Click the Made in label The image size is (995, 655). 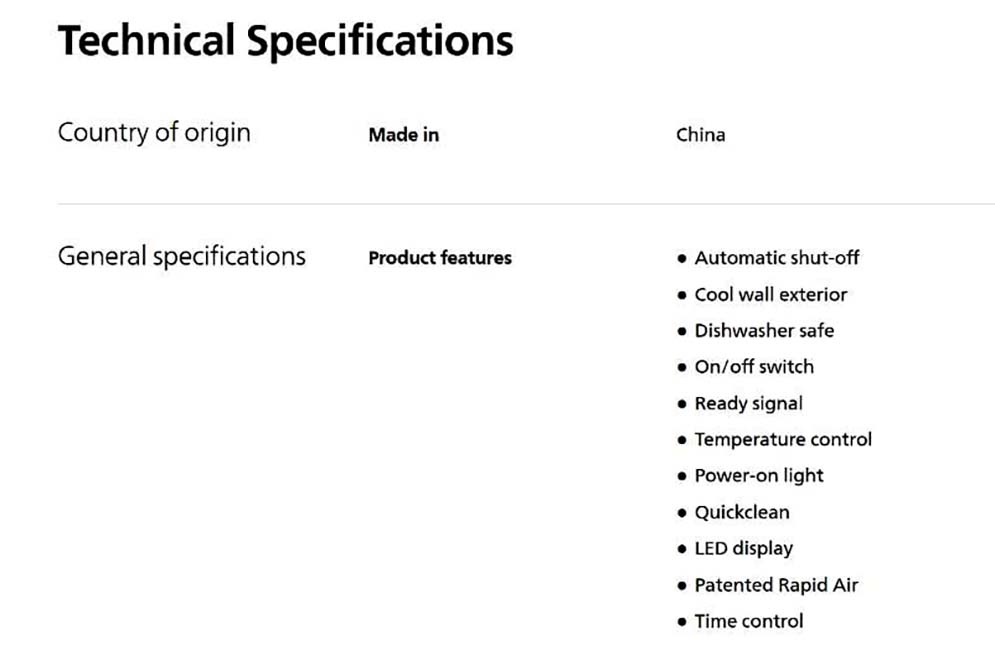click(403, 135)
